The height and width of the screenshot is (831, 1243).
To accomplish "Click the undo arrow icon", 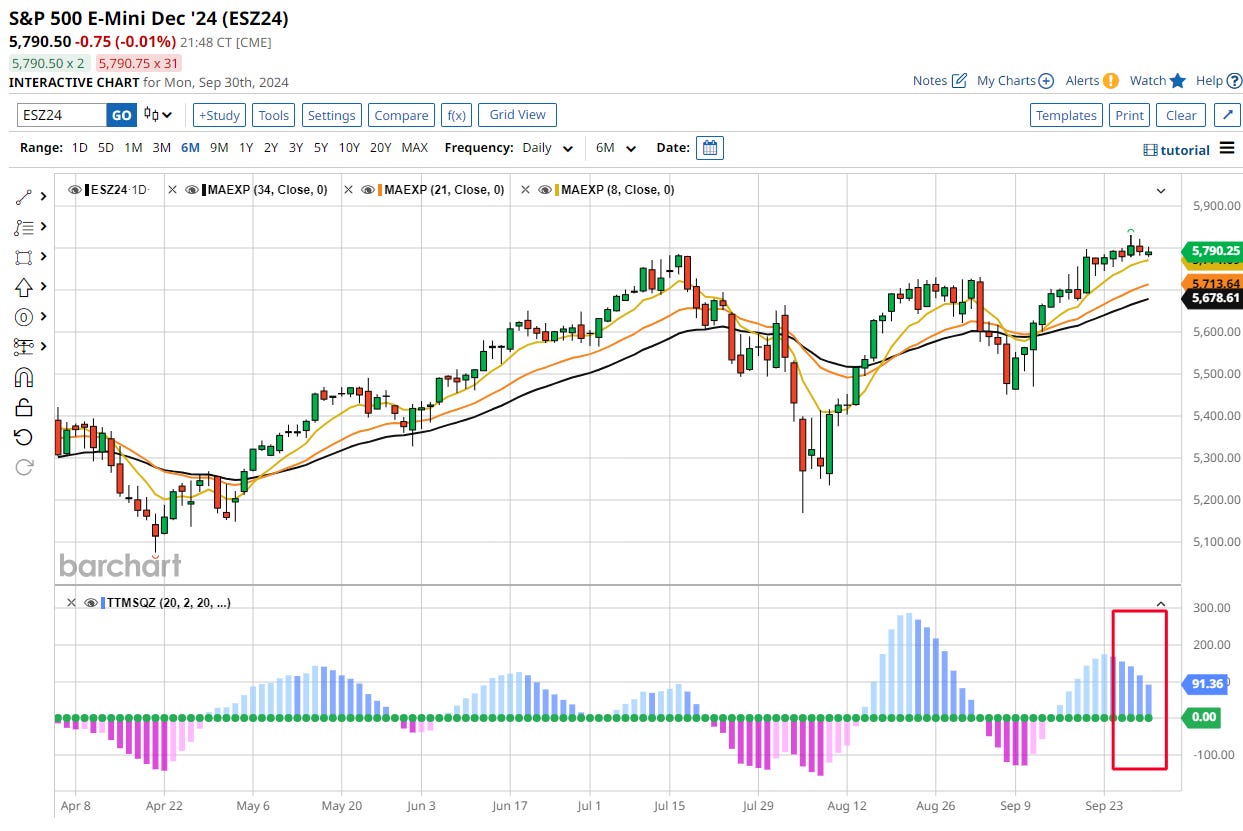I will 24,437.
